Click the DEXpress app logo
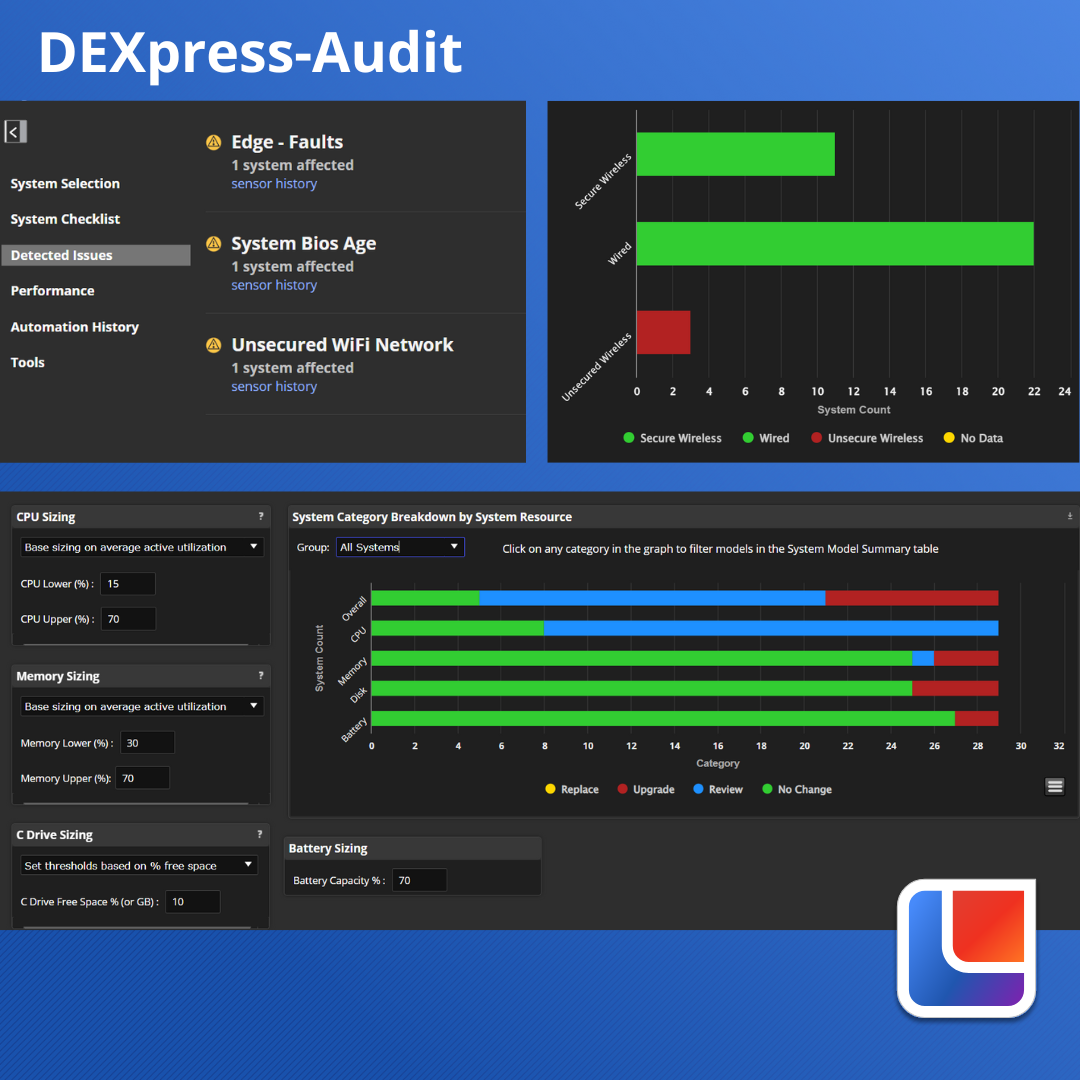This screenshot has width=1080, height=1080. (966, 948)
